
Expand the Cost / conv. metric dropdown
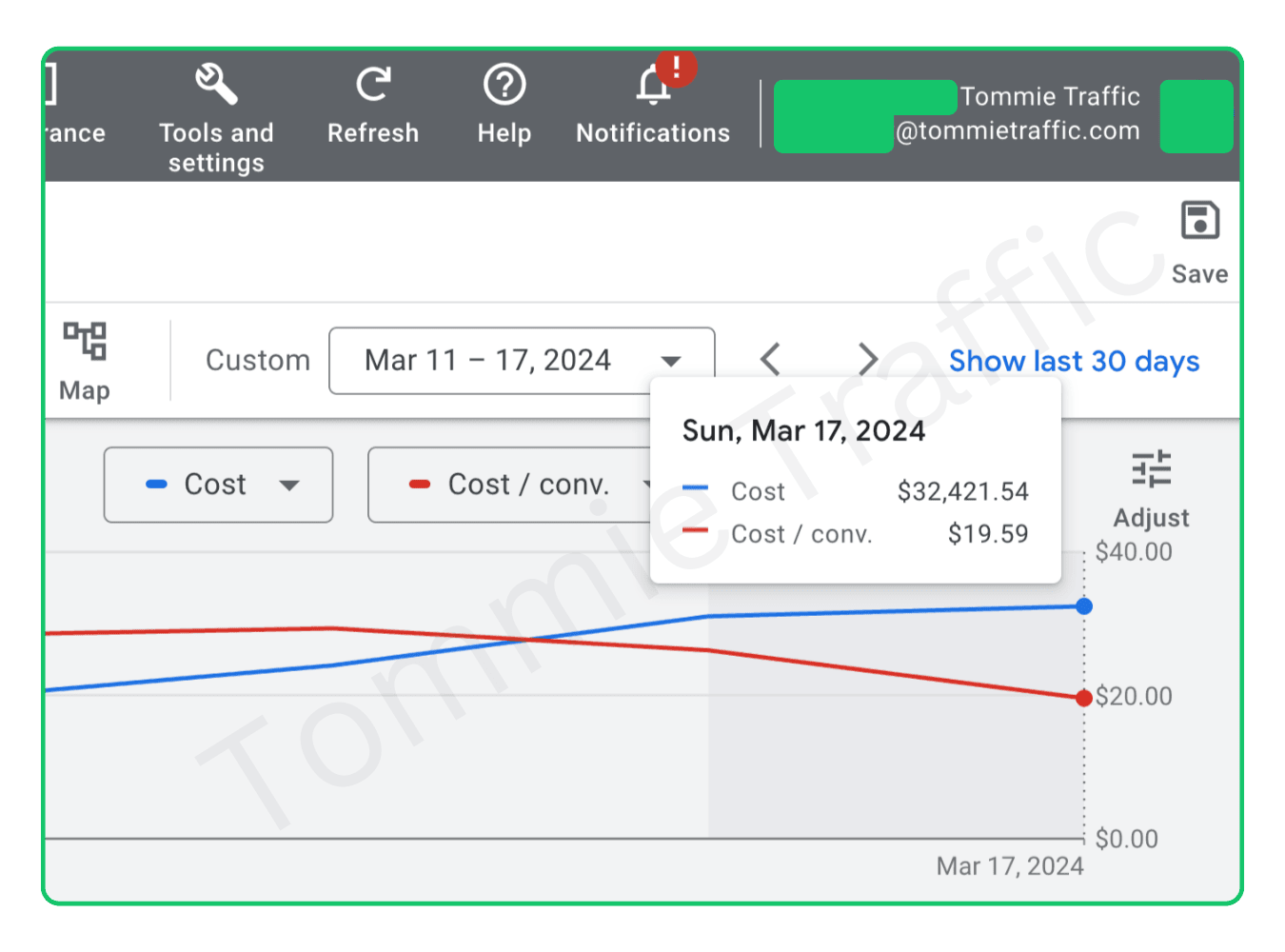[514, 485]
